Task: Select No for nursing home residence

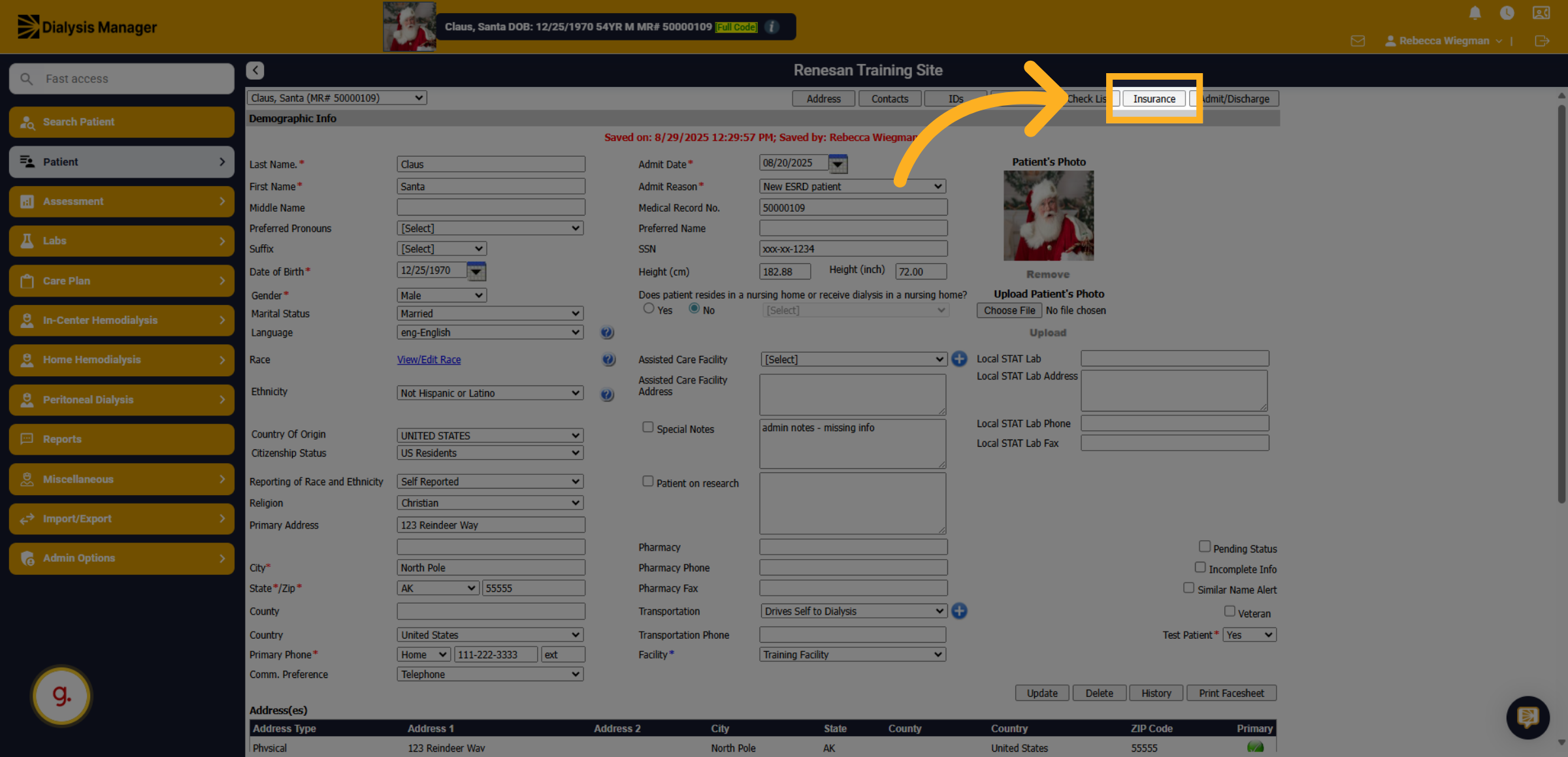Action: [694, 308]
